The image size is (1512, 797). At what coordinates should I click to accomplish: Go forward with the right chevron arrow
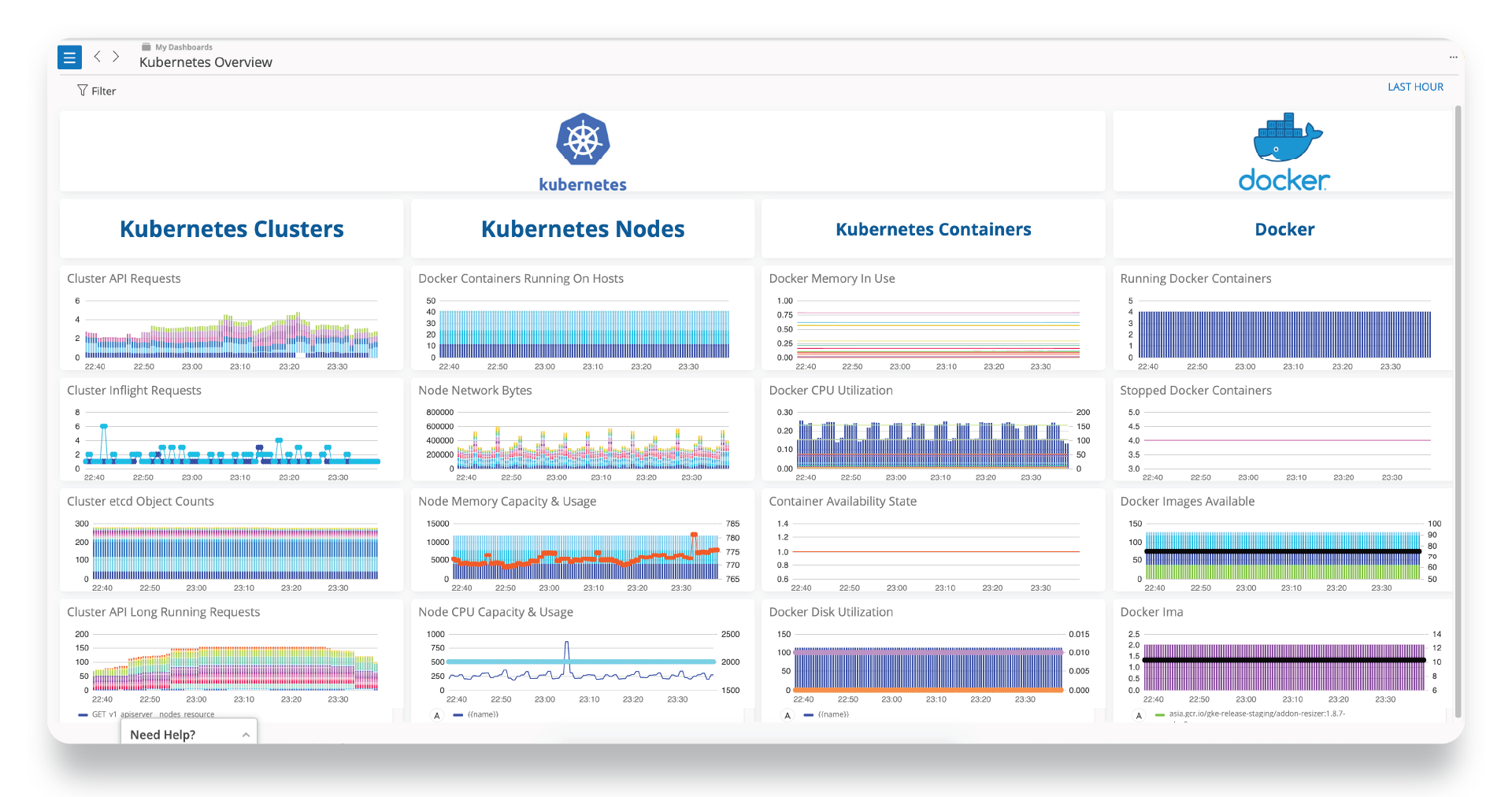[116, 57]
